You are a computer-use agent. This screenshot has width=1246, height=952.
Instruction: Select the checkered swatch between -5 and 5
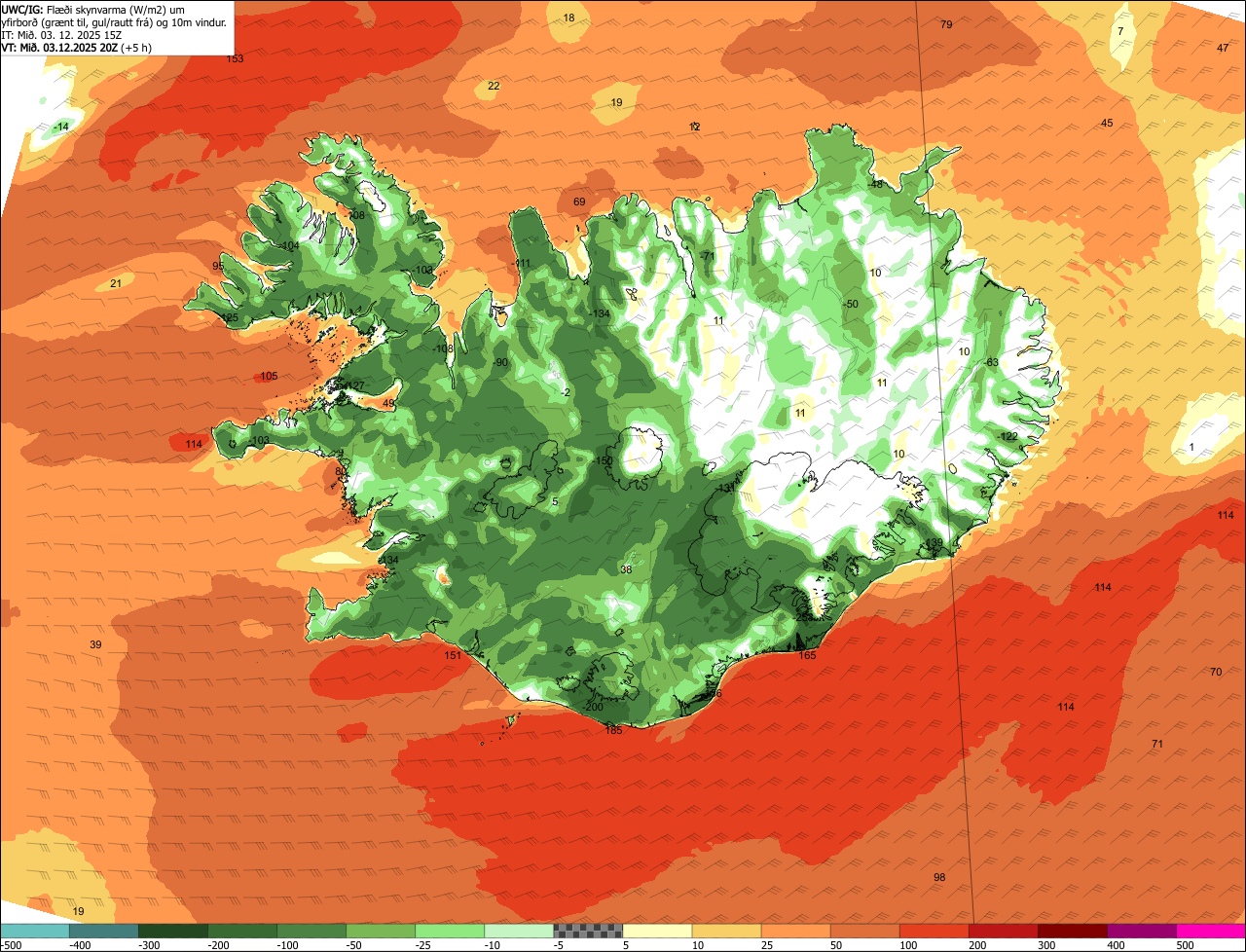click(x=588, y=931)
